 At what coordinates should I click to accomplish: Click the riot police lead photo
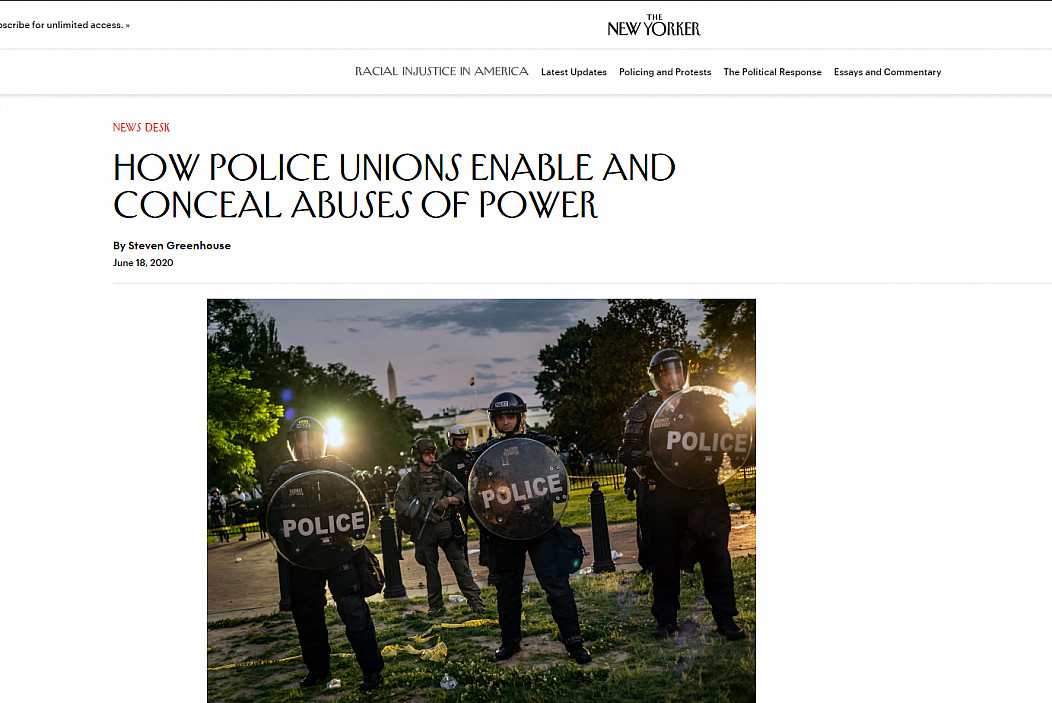(x=481, y=500)
